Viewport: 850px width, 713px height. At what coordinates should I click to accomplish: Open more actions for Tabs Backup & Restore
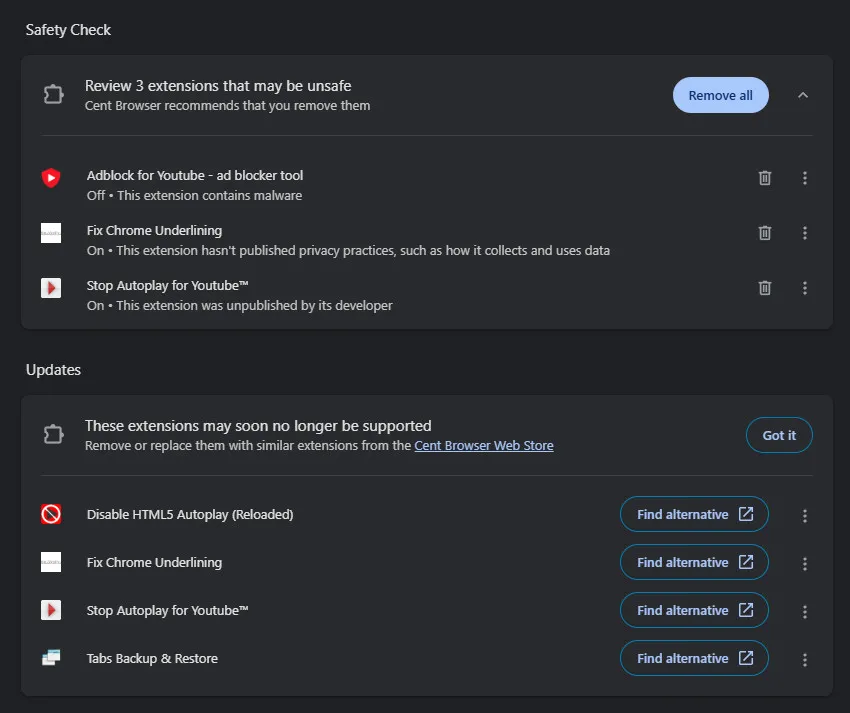point(804,660)
